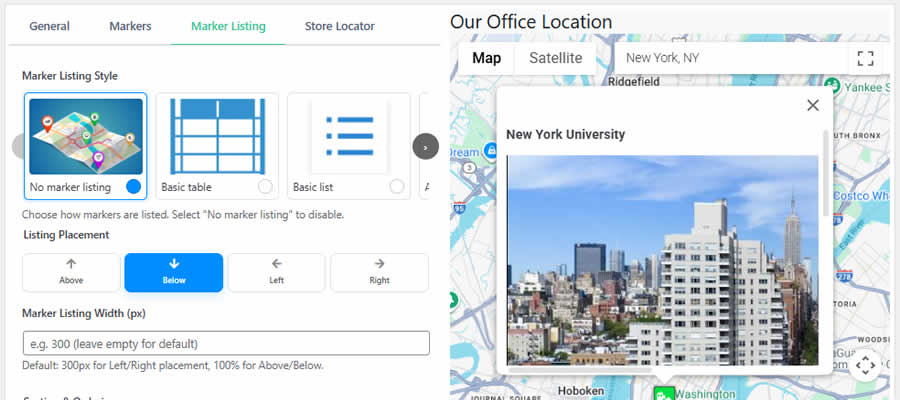Click the Yankee Stadium green map pin

tap(832, 87)
